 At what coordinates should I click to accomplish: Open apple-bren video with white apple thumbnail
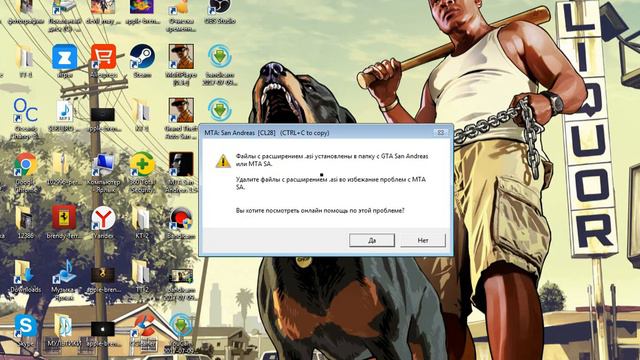tap(102, 329)
